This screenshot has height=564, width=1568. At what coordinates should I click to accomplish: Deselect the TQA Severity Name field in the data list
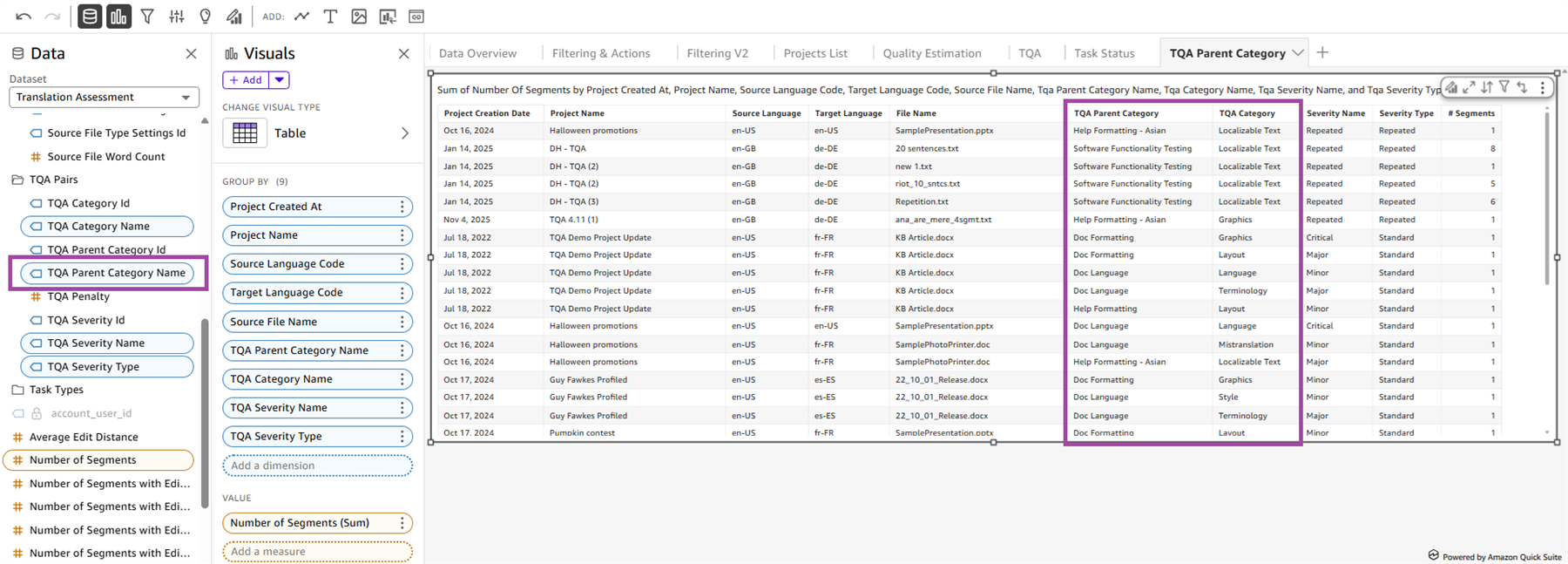click(x=106, y=343)
